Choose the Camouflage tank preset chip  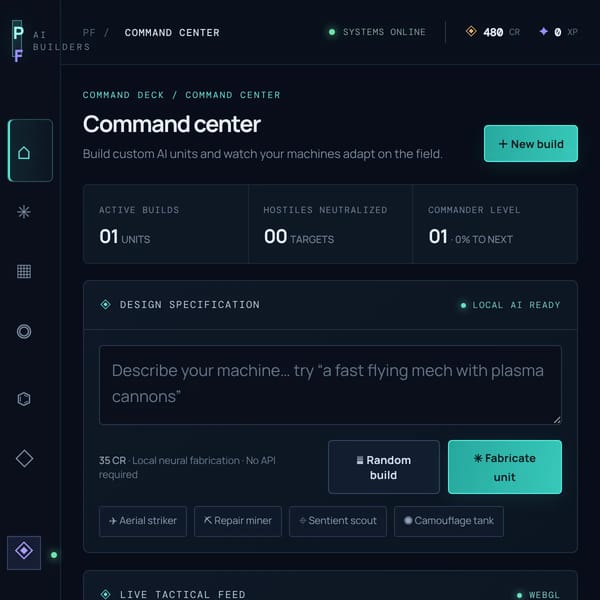[x=448, y=521]
